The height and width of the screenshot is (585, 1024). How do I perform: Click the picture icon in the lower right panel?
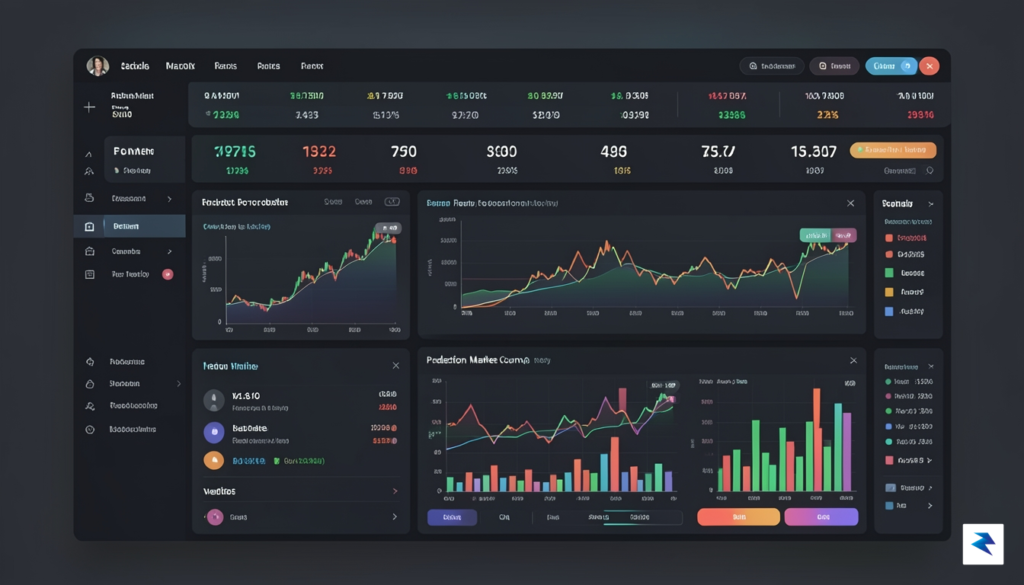pyautogui.click(x=890, y=488)
